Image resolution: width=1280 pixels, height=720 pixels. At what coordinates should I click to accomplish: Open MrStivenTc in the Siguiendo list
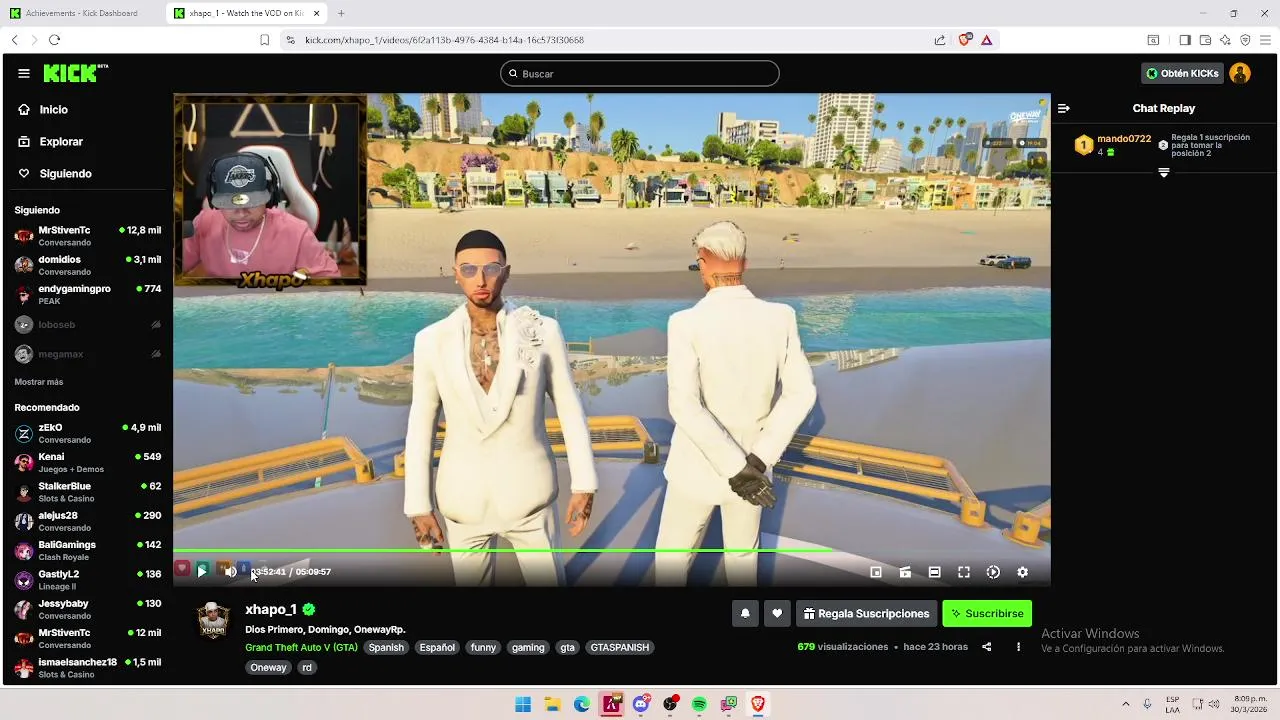pos(87,236)
